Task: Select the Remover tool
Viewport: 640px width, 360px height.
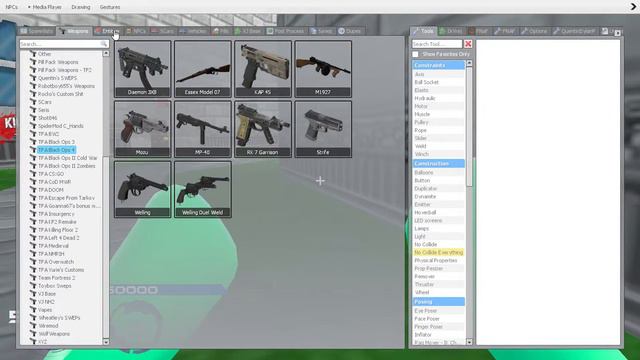Action: [438, 276]
